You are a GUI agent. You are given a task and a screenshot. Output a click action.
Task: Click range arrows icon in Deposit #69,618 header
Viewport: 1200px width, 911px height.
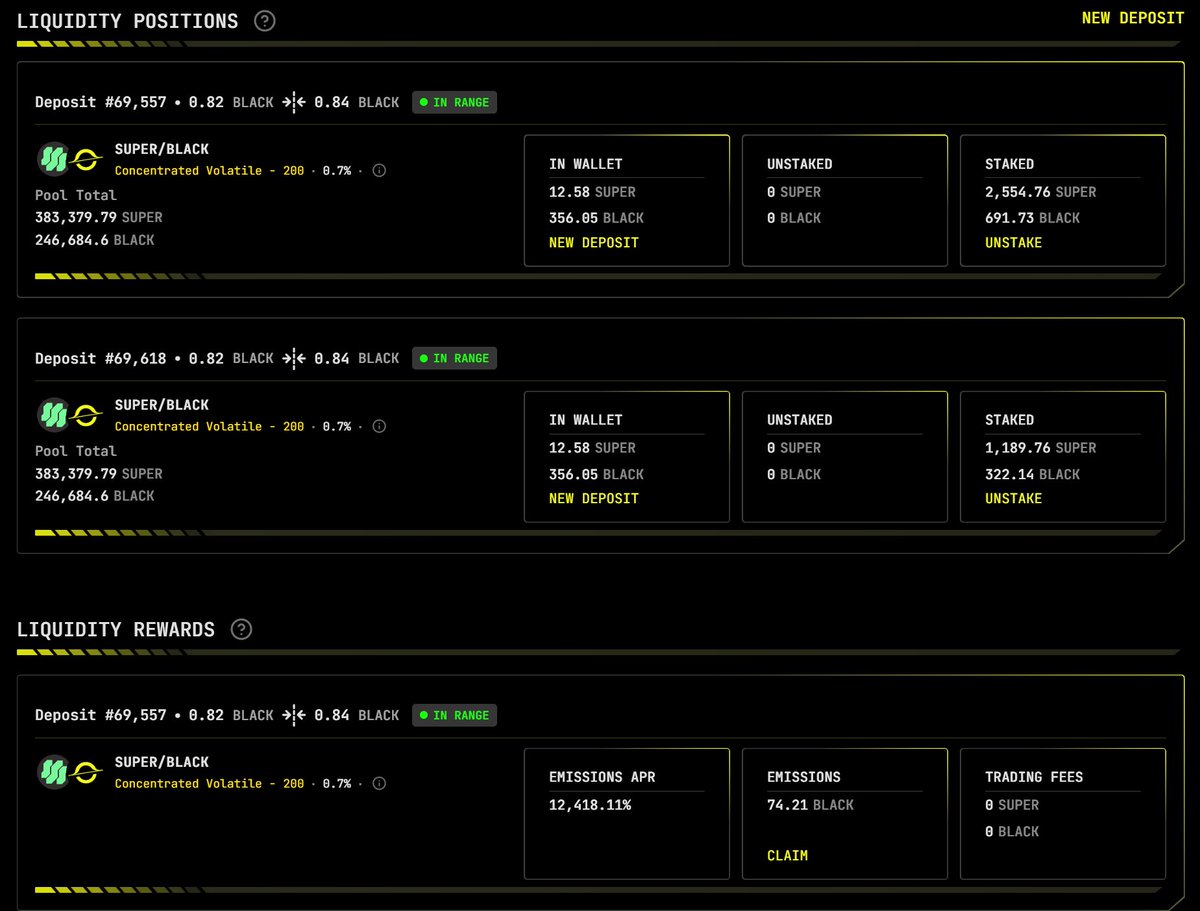(x=294, y=358)
